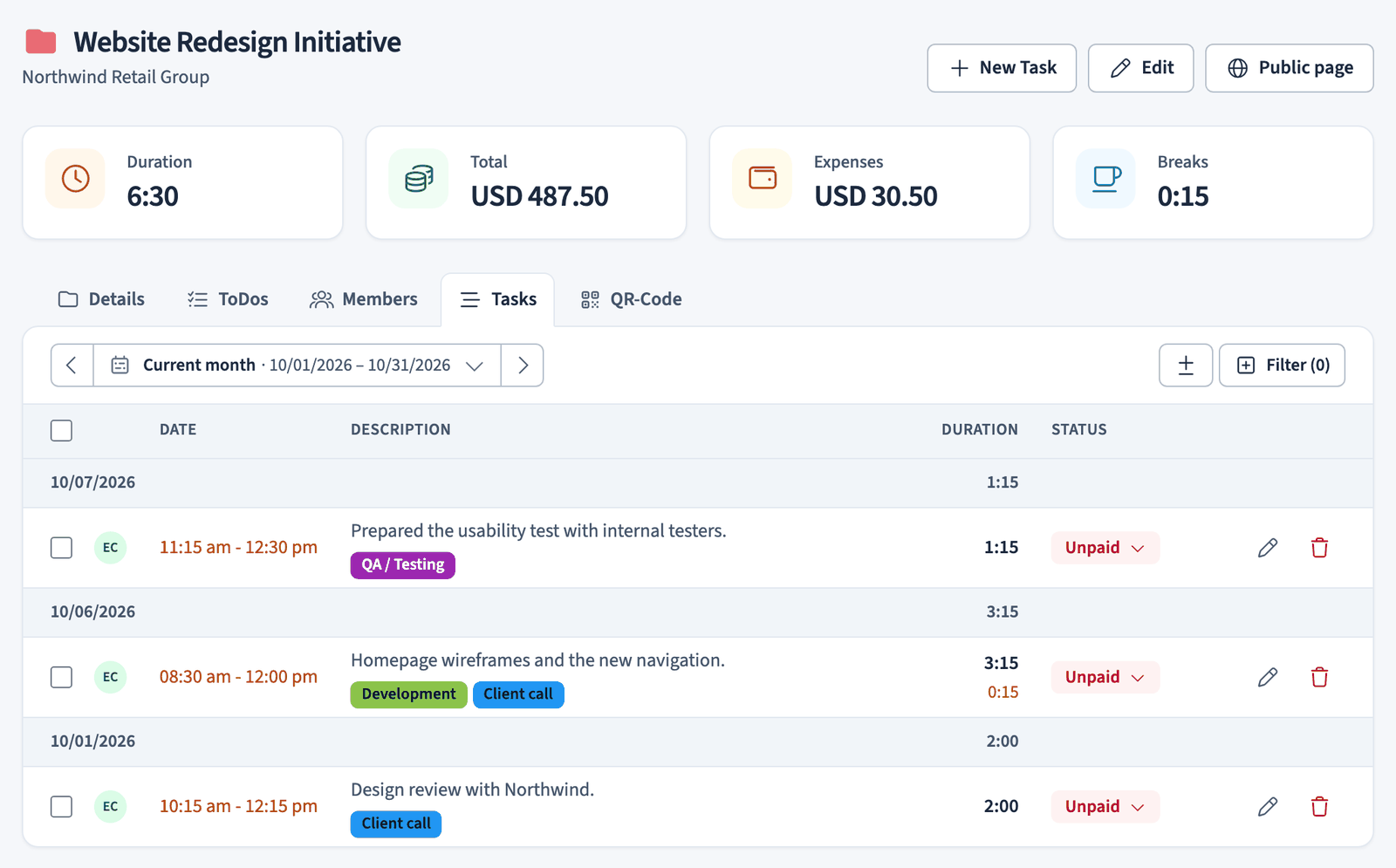Click the Expenses wallet icon
This screenshot has width=1396, height=868.
tap(763, 179)
